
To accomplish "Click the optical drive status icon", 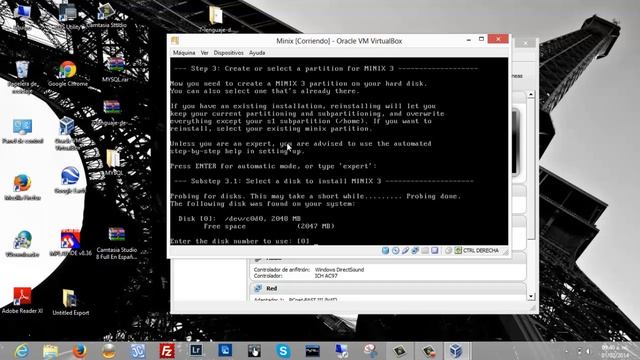I will [396, 251].
